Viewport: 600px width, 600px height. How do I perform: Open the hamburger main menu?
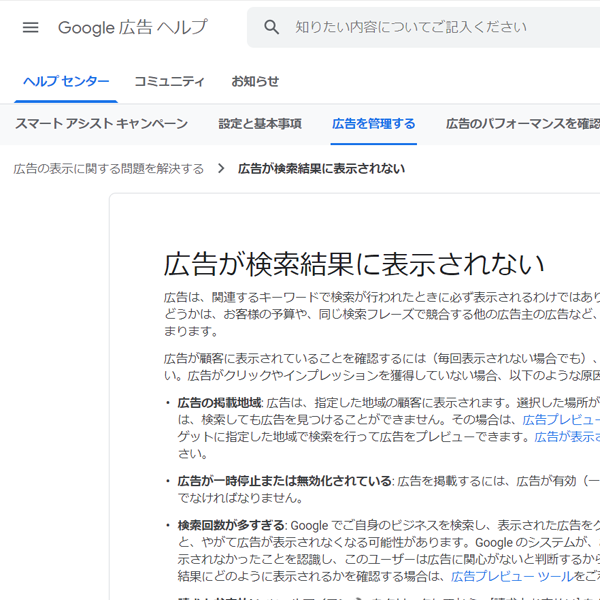coord(31,27)
